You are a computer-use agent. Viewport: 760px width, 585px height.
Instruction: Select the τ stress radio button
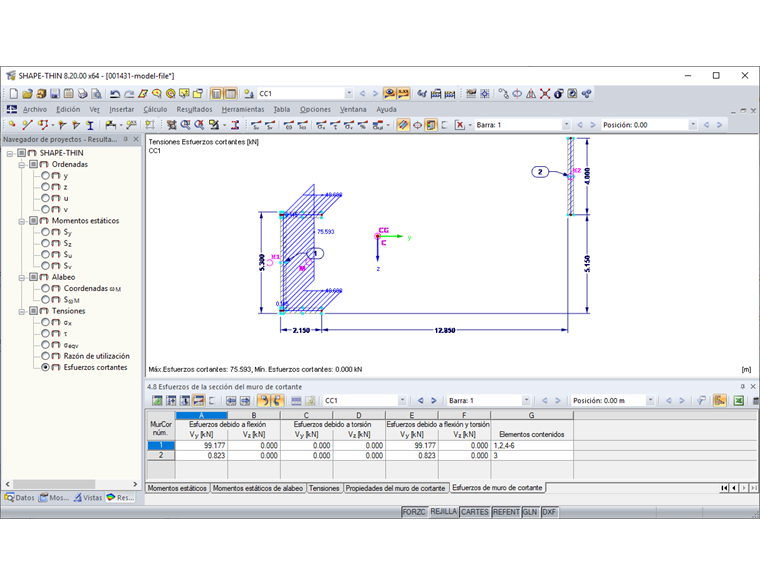[45, 333]
